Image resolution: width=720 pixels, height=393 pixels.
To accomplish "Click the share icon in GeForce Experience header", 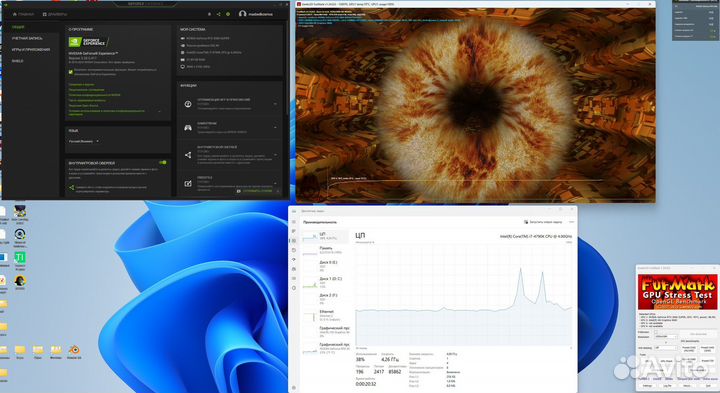I will coord(219,14).
